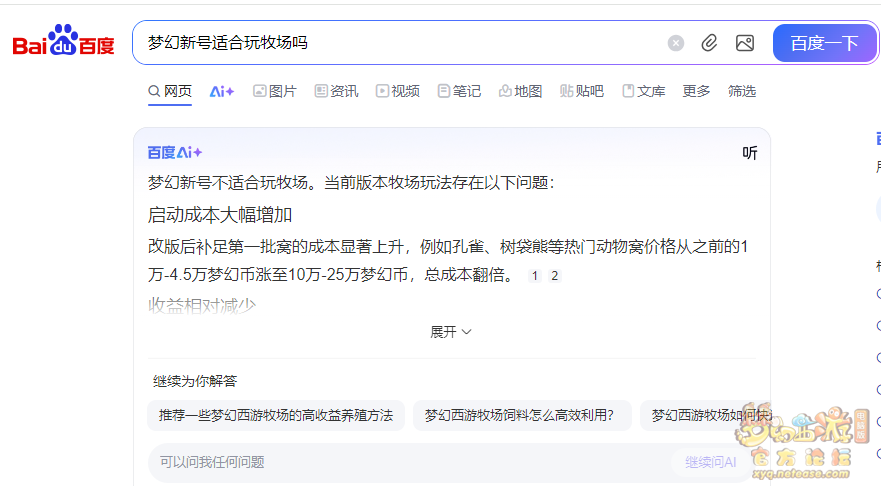Image resolution: width=881 pixels, height=486 pixels.
Task: Open citation reference 2
Action: pyautogui.click(x=555, y=275)
